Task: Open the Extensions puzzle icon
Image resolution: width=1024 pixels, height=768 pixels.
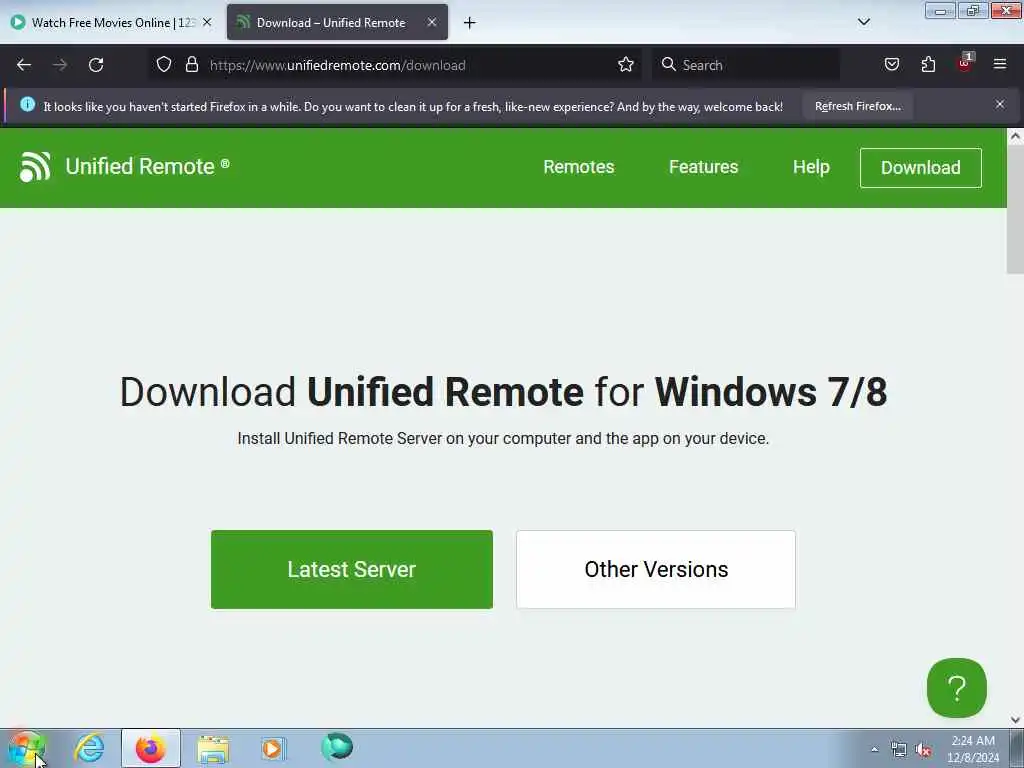Action: 928,65
